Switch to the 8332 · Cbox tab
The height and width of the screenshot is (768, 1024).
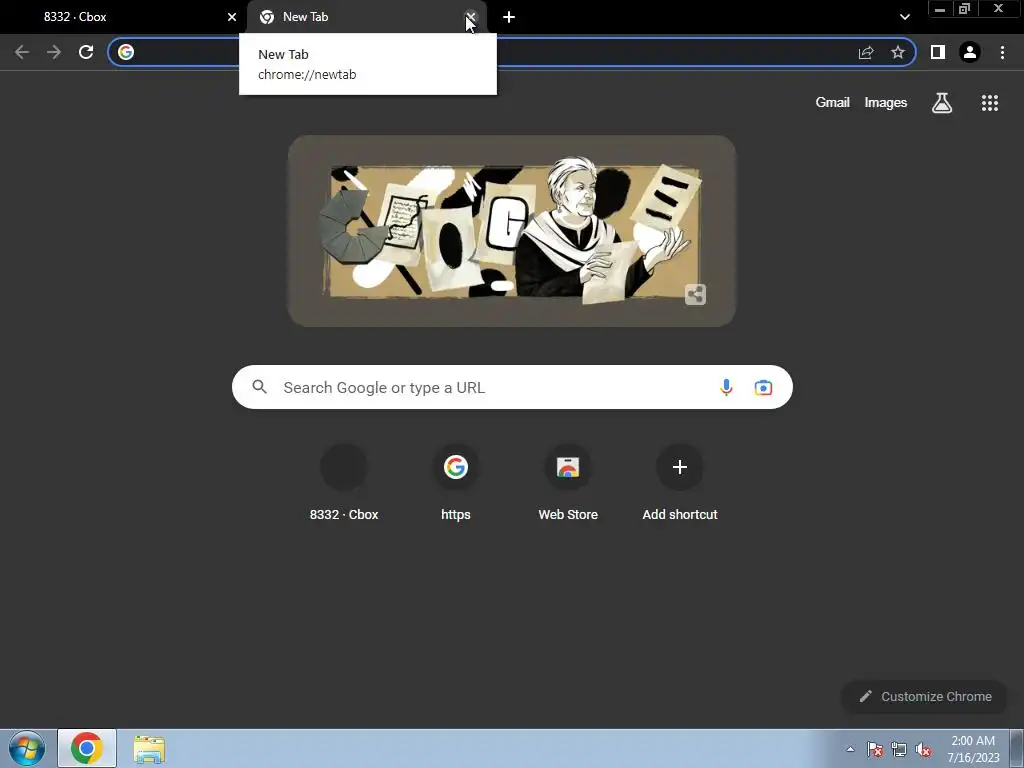(123, 17)
